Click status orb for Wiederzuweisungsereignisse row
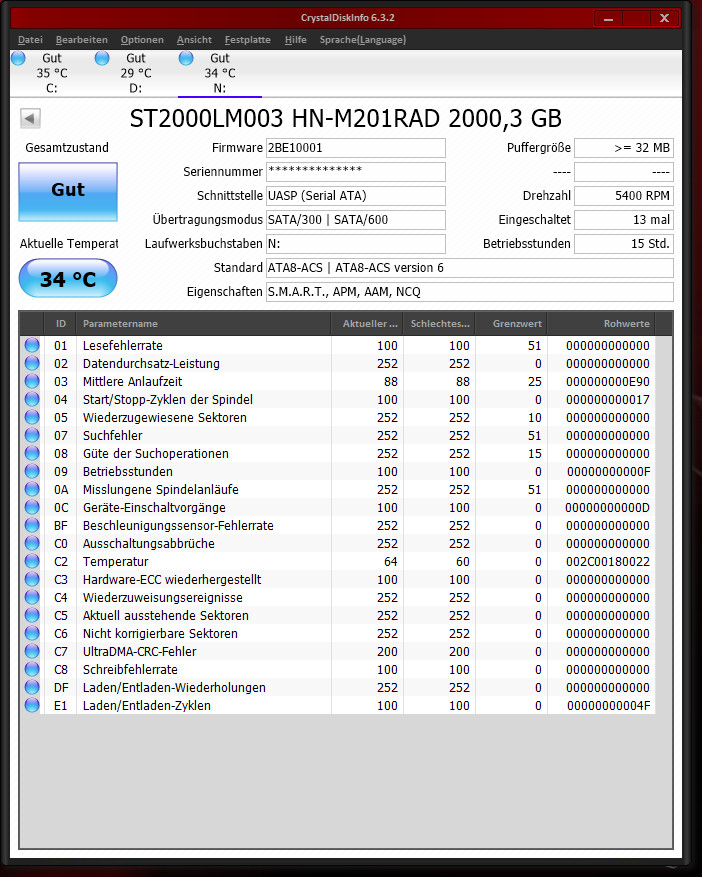 pos(32,597)
